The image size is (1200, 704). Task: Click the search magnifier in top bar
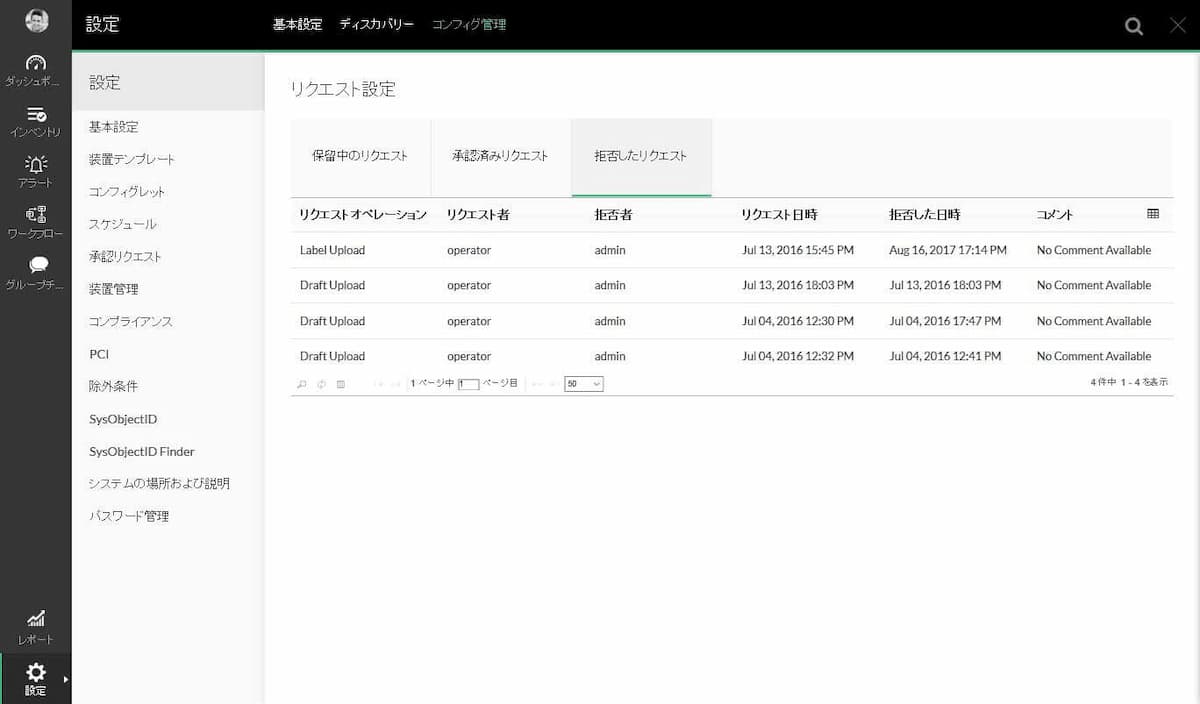coord(1133,26)
